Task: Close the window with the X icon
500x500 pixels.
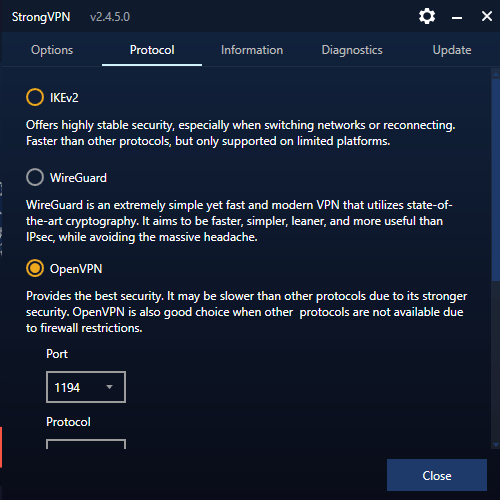Action: pos(487,16)
